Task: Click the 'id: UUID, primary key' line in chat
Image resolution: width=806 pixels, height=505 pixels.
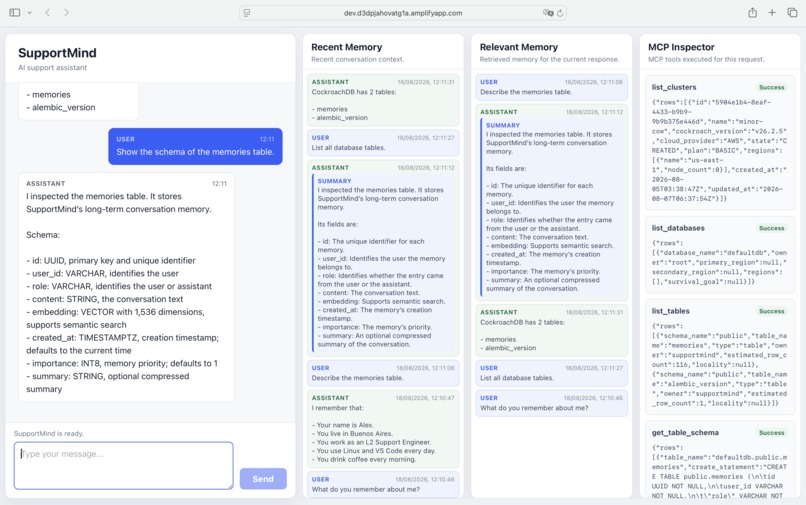Action: click(x=111, y=261)
